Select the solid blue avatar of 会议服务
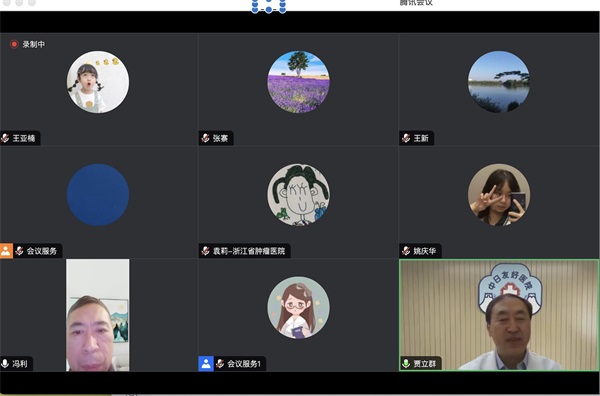This screenshot has height=396, width=600. [98, 195]
